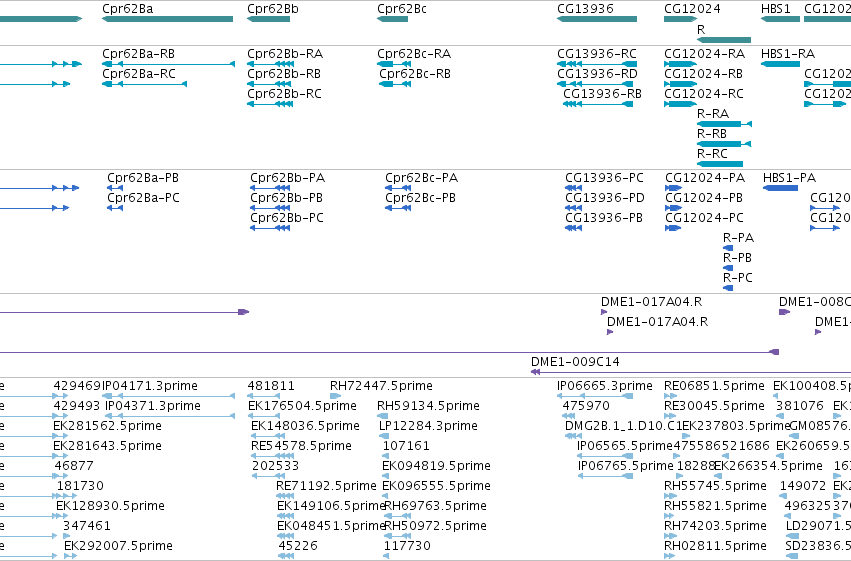Select the Cpr62Ba gene label

[128, 9]
